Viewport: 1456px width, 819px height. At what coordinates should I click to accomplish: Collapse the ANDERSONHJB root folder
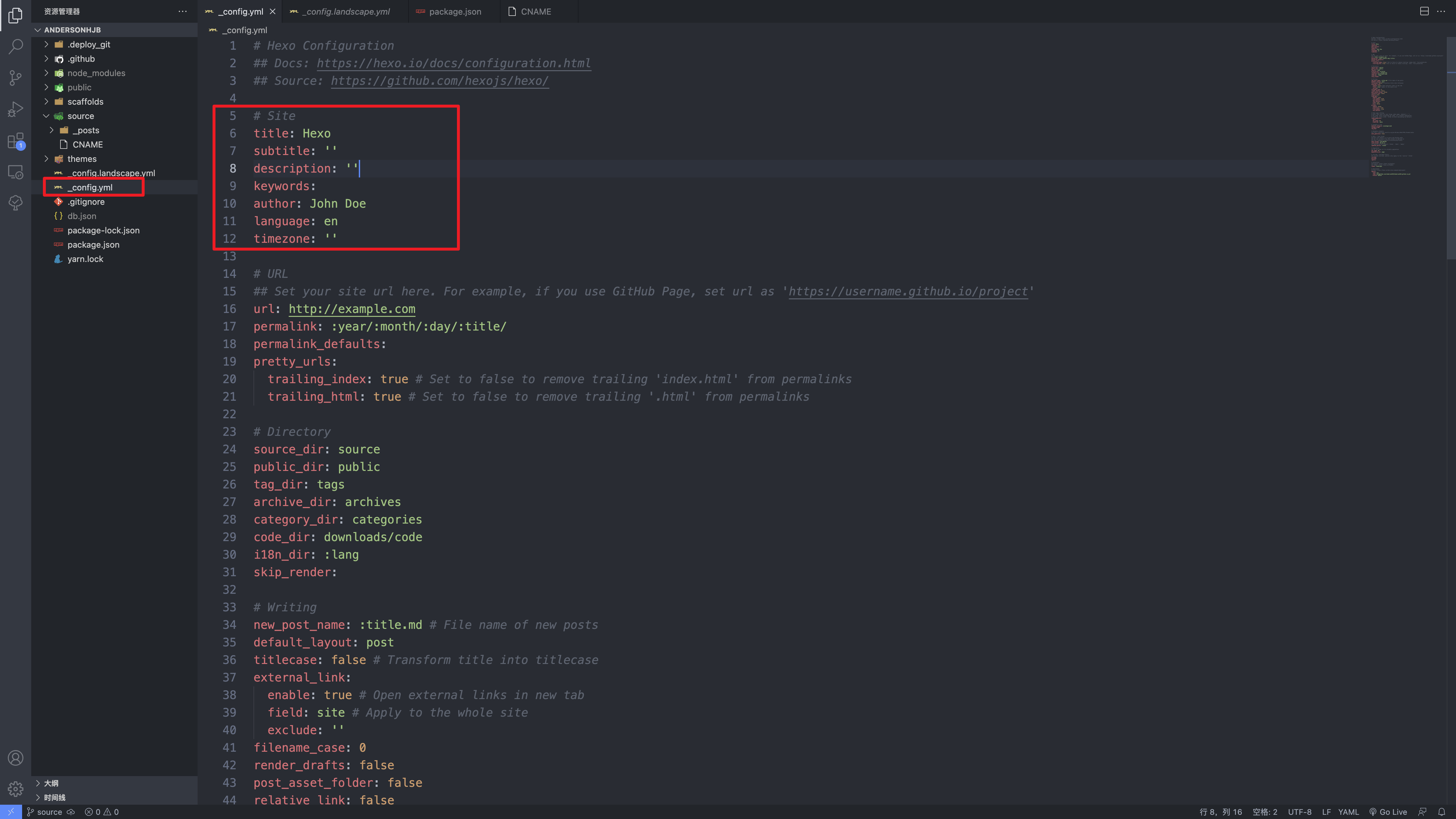coord(115,30)
